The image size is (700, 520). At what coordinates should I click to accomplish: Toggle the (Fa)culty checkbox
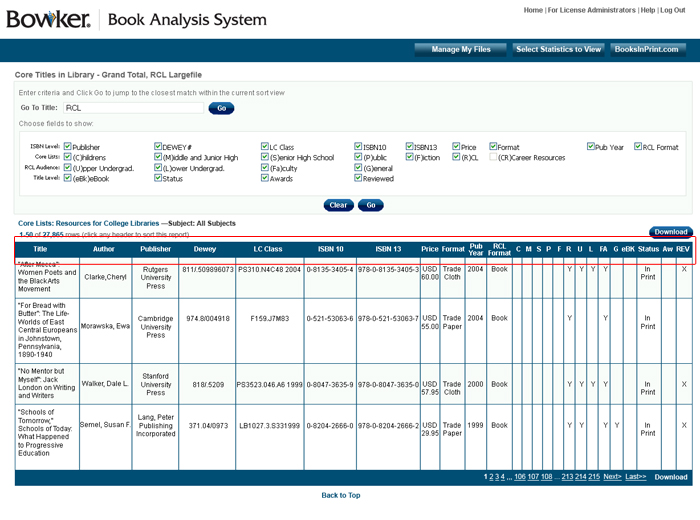tap(265, 168)
